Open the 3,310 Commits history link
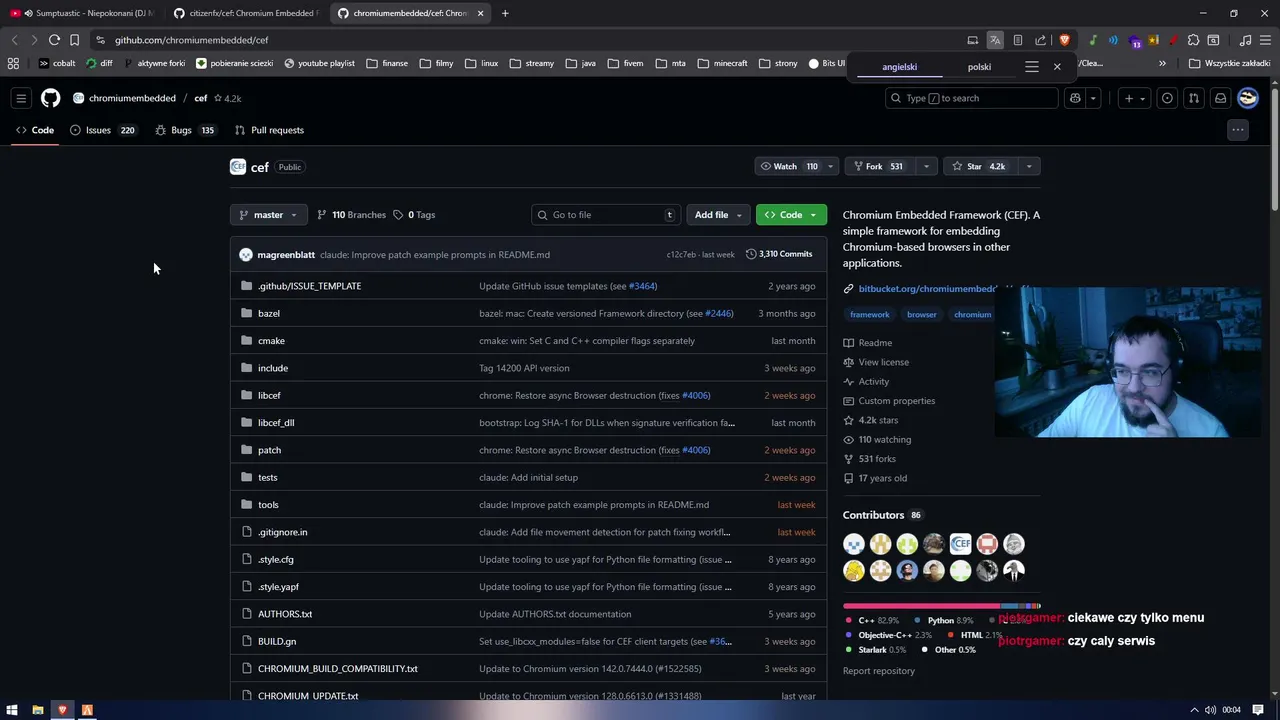Viewport: 1280px width, 720px height. point(779,254)
